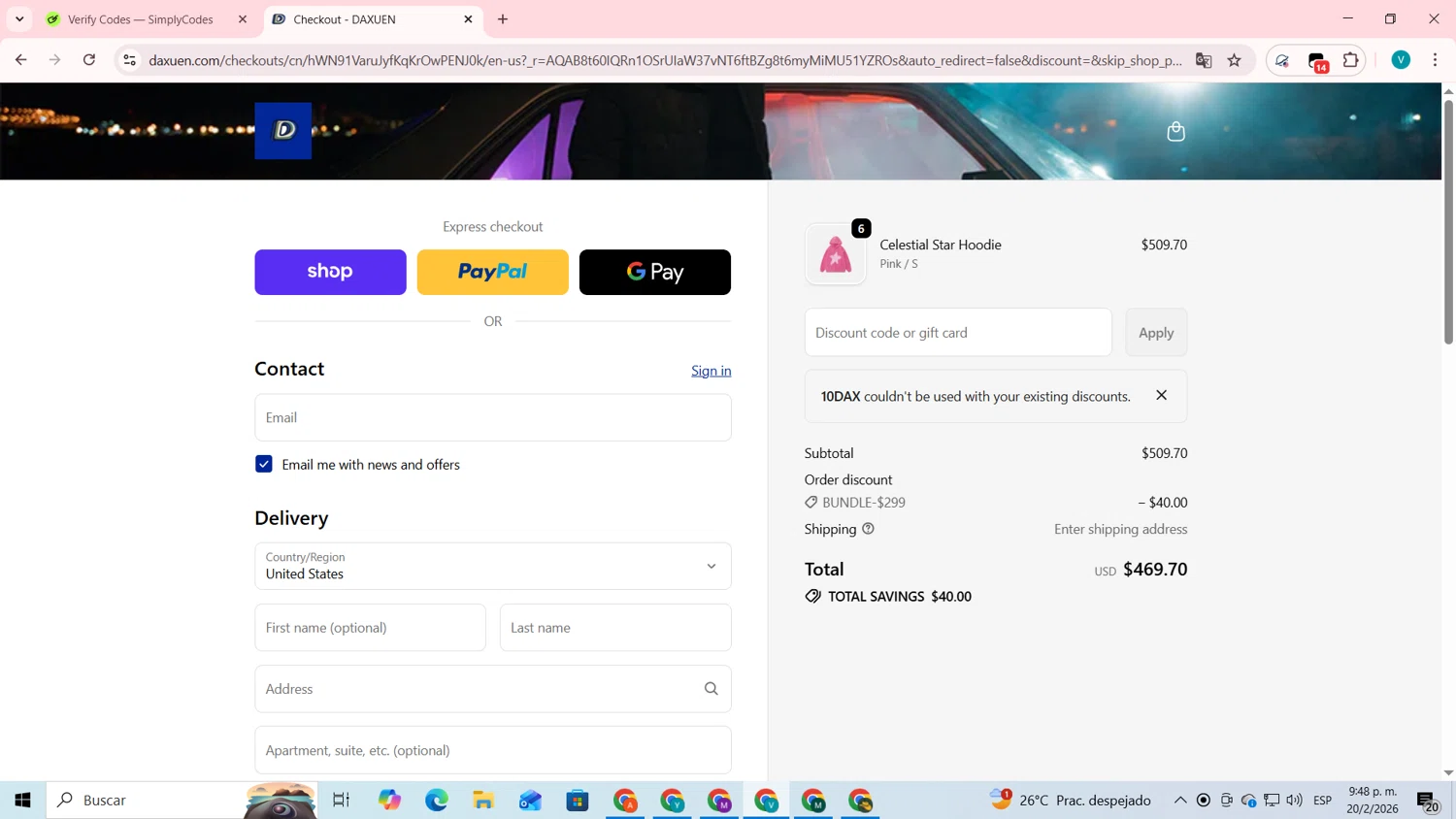Click the address search magnifier icon
The image size is (1456, 819).
click(711, 689)
